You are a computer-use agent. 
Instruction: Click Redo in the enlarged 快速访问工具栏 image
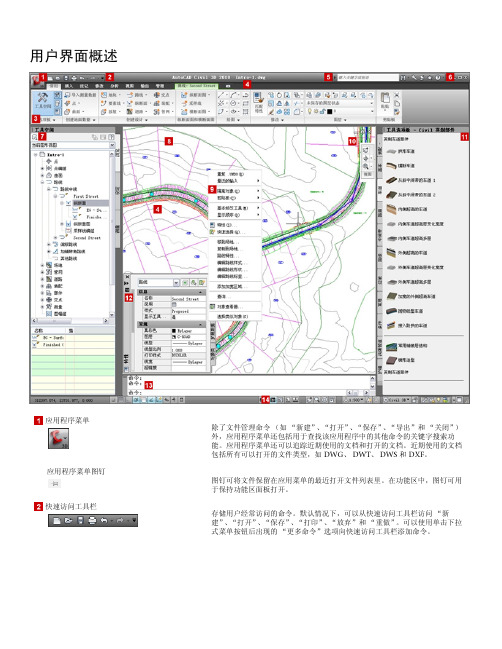(120, 520)
